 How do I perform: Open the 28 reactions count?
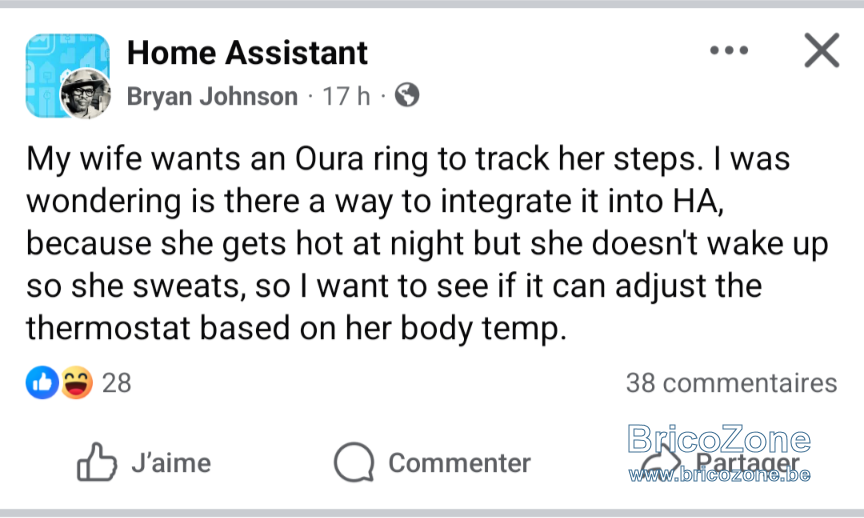pos(117,382)
